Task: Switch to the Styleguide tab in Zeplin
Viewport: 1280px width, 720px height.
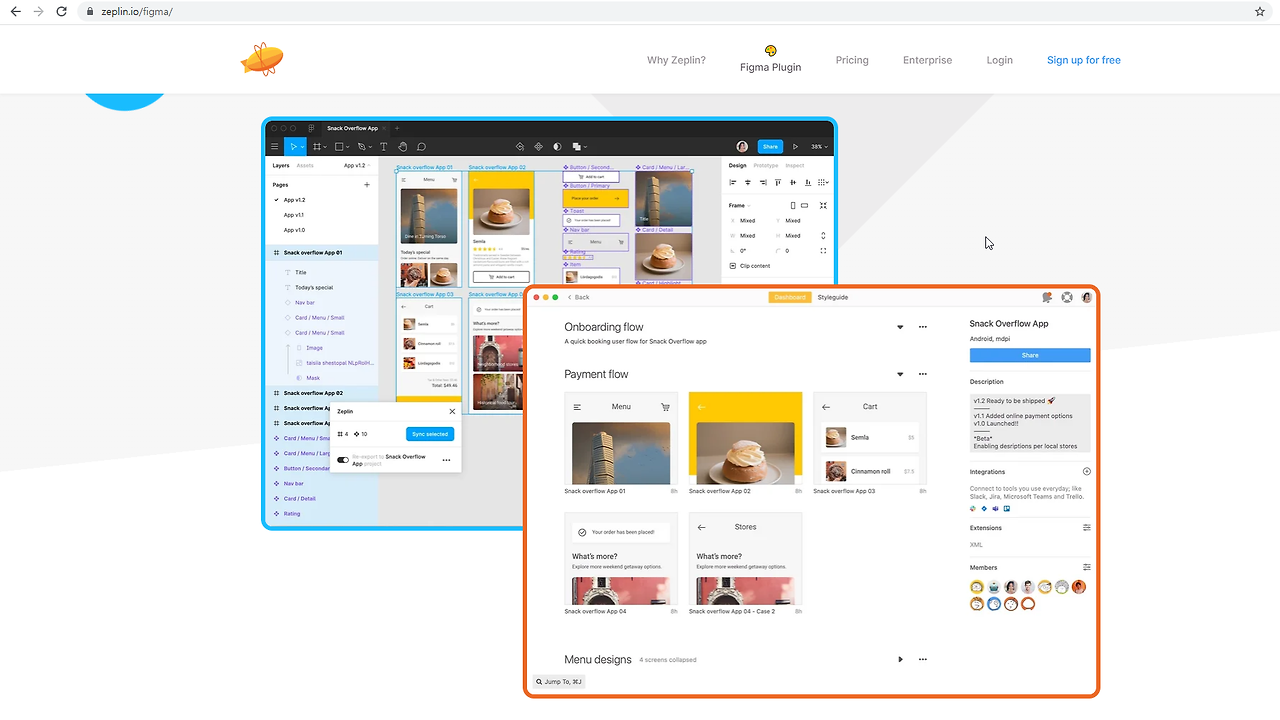Action: [833, 297]
